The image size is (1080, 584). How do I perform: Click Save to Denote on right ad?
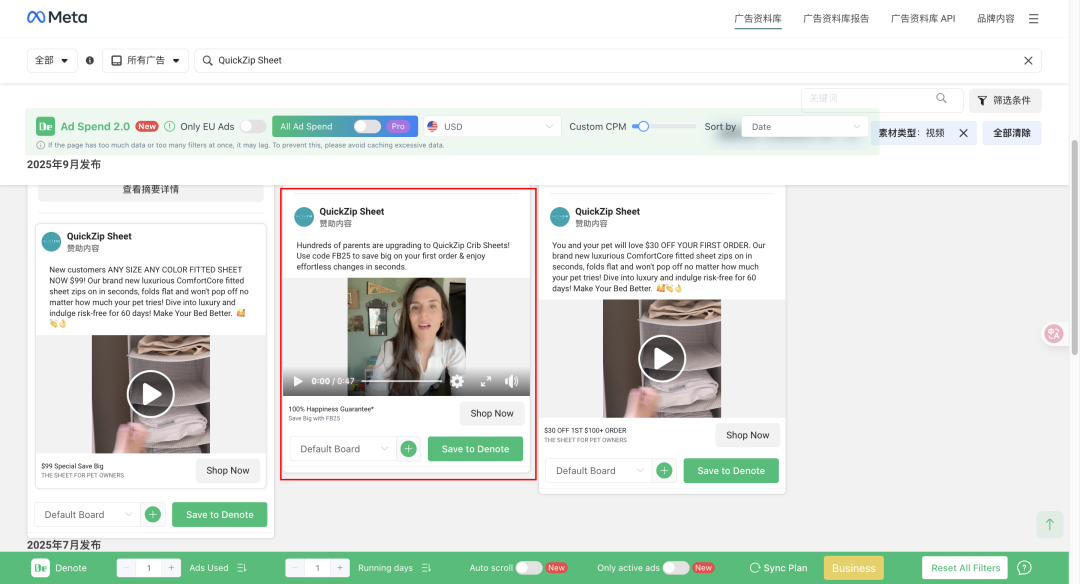[730, 471]
